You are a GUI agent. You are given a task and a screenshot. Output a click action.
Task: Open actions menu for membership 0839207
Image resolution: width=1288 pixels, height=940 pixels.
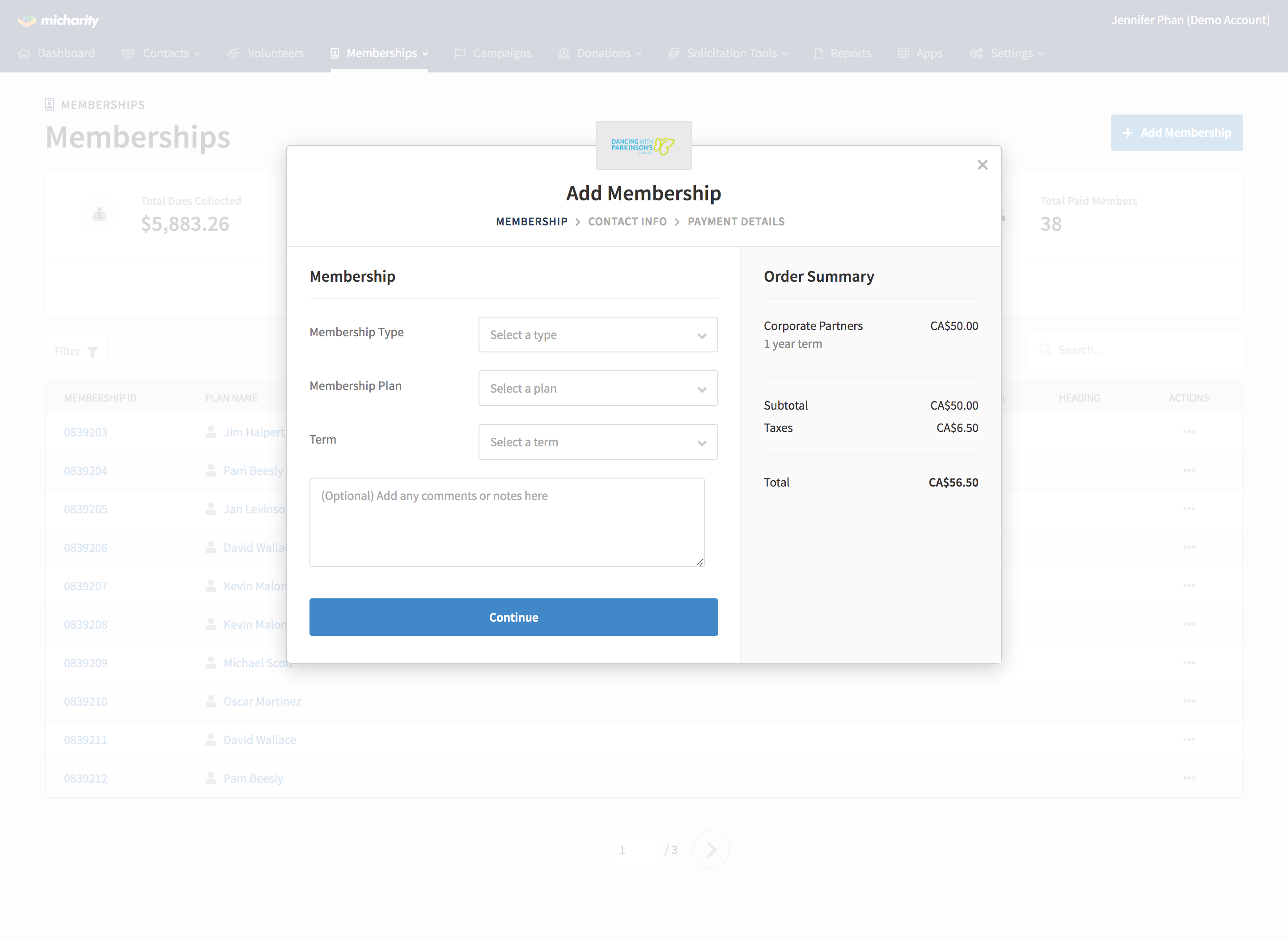[x=1189, y=585]
